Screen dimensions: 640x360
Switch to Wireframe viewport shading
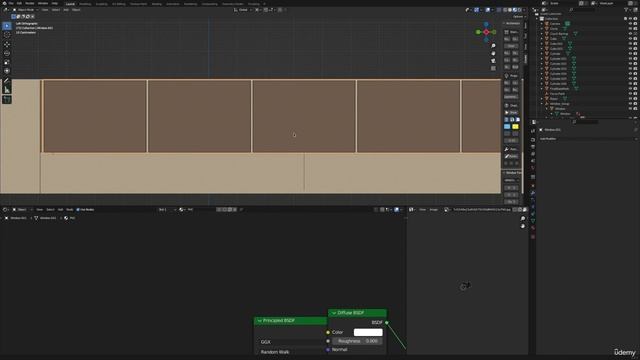tap(505, 10)
